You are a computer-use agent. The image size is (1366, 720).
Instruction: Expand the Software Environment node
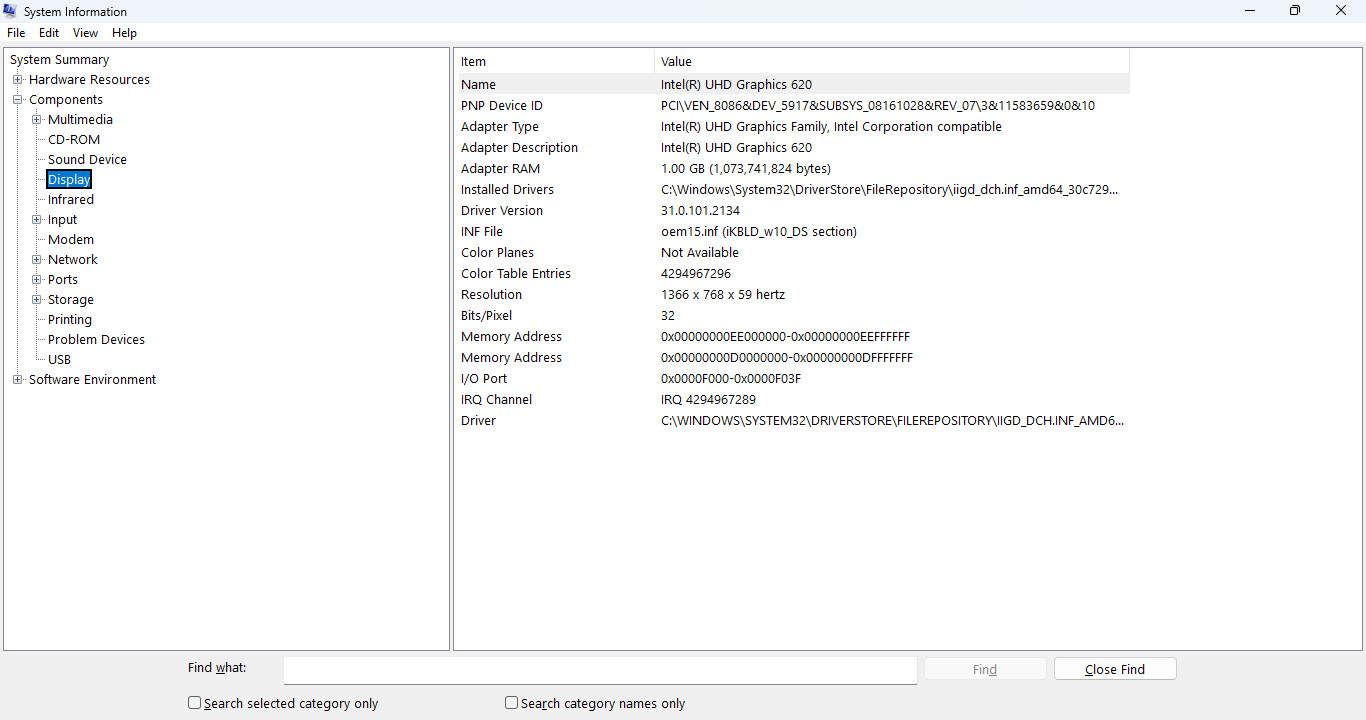(17, 380)
